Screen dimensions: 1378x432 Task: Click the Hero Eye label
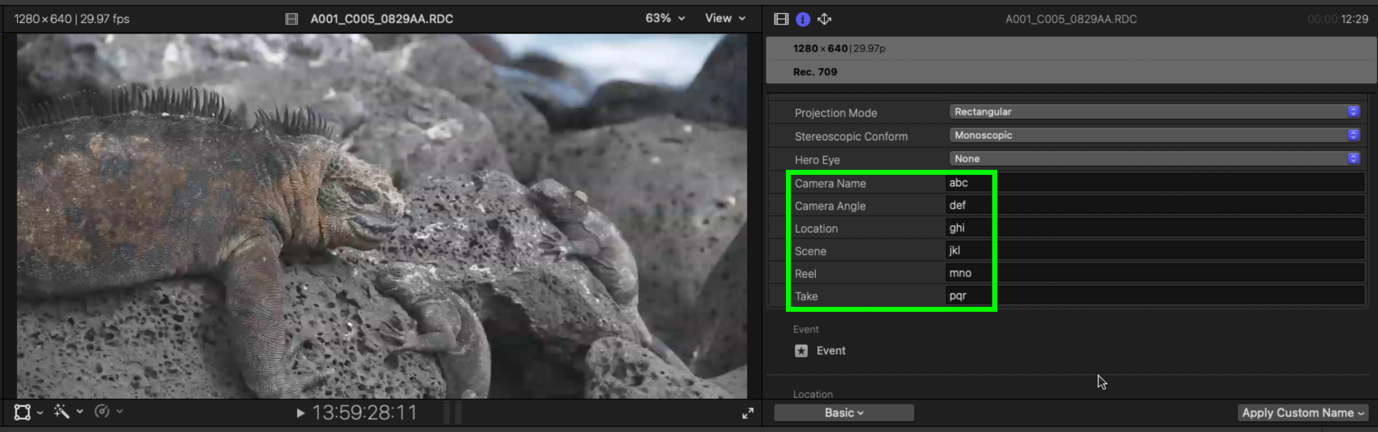(x=817, y=160)
